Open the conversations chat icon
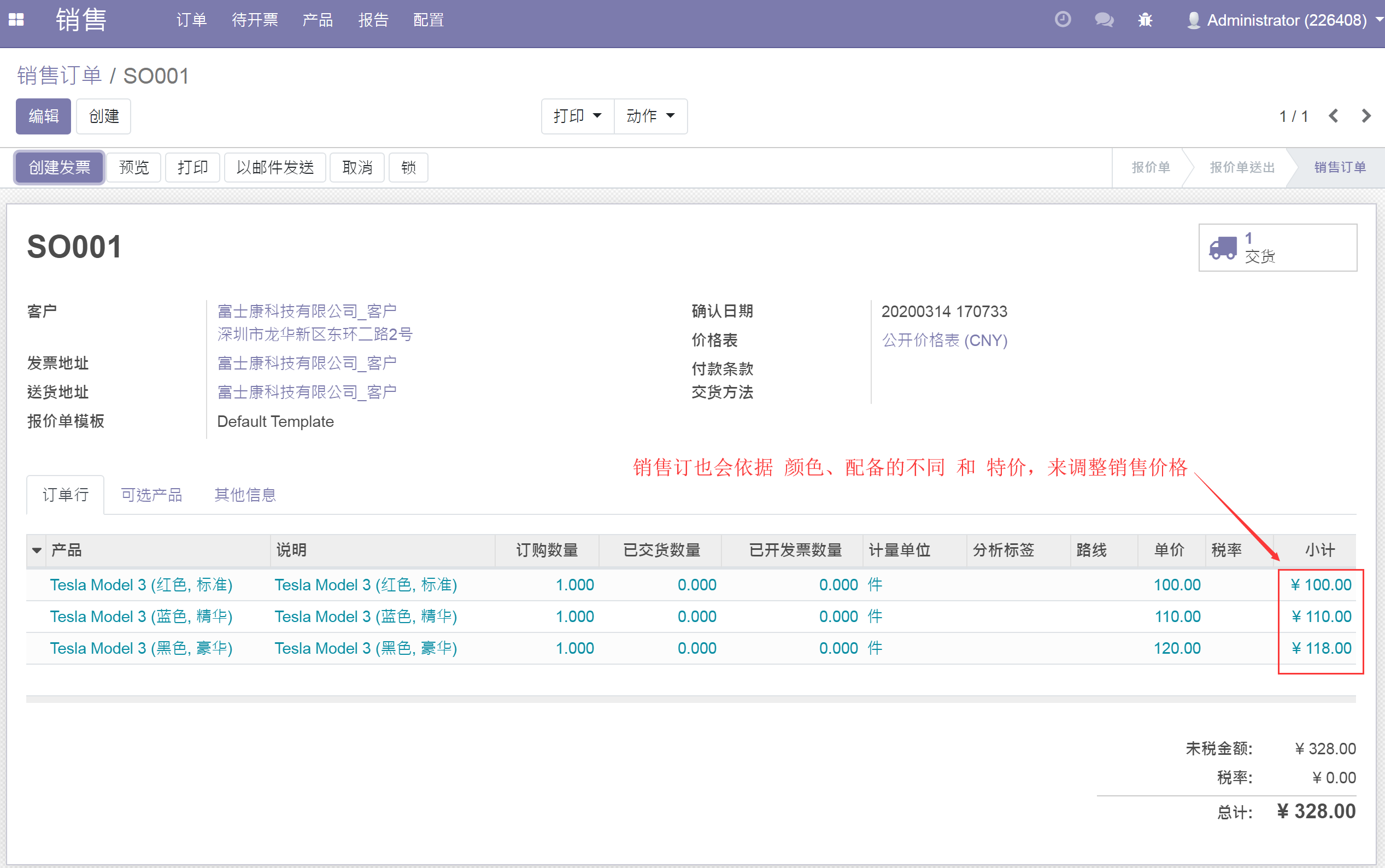This screenshot has width=1385, height=868. click(x=1104, y=20)
